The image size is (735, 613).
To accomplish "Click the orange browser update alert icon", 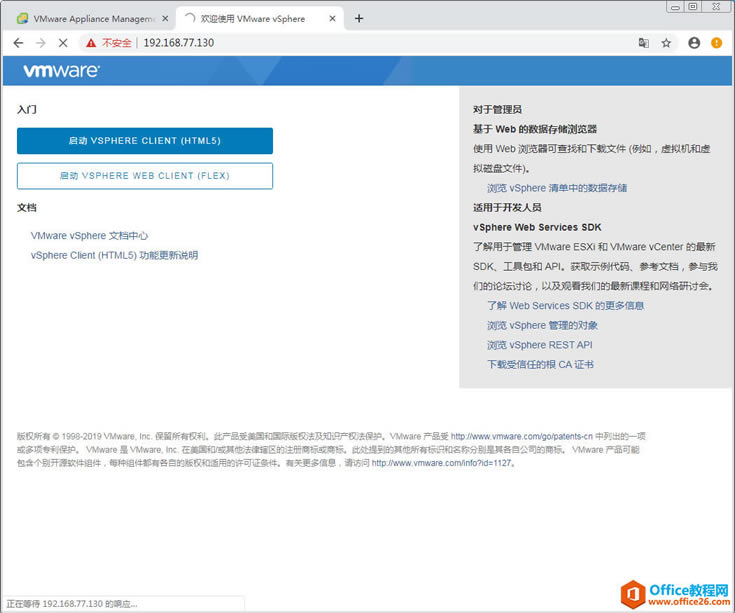I will [x=716, y=43].
